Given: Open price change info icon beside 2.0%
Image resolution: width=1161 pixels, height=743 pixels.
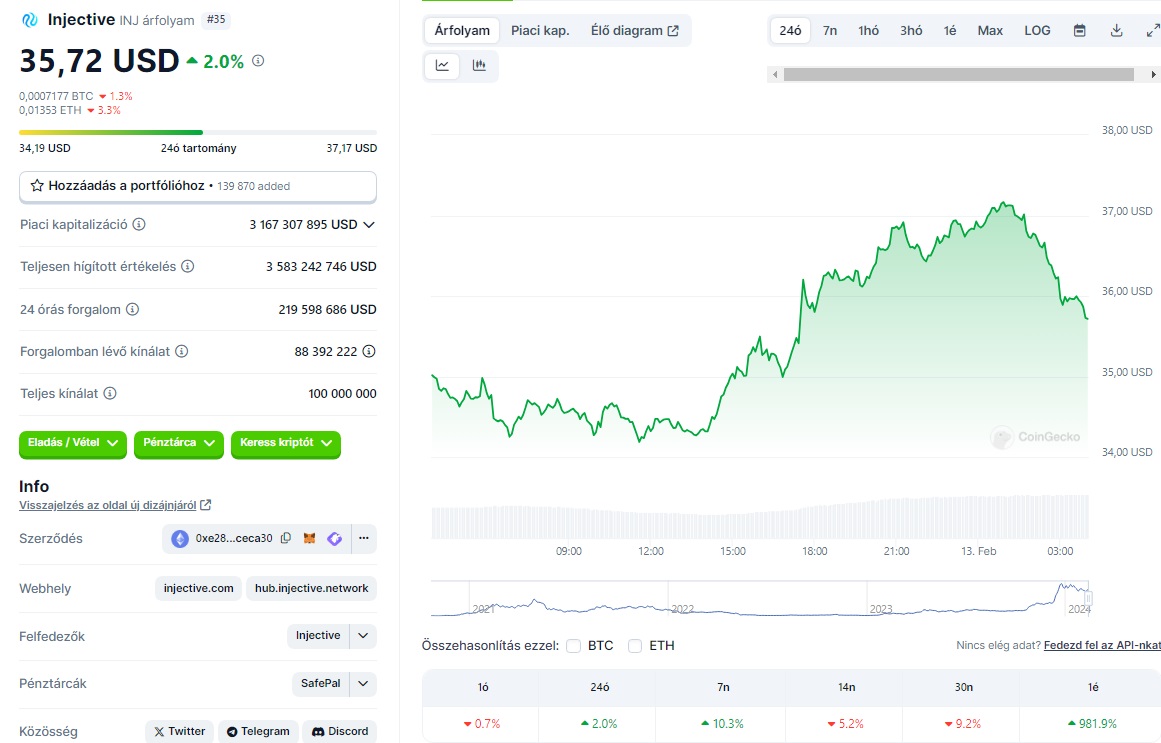Looking at the screenshot, I should pyautogui.click(x=258, y=61).
